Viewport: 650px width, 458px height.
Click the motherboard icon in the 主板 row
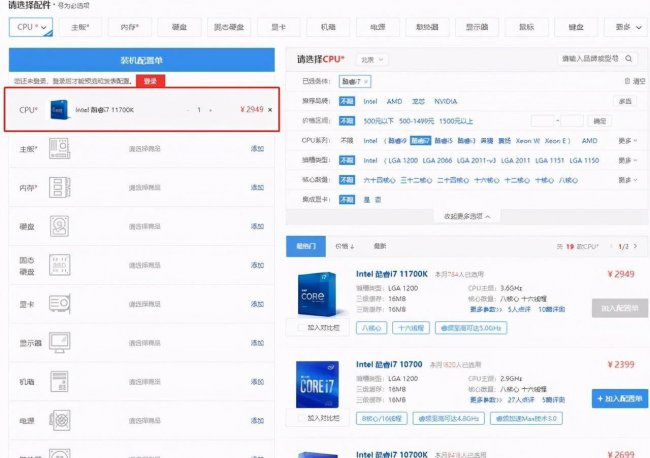59,148
